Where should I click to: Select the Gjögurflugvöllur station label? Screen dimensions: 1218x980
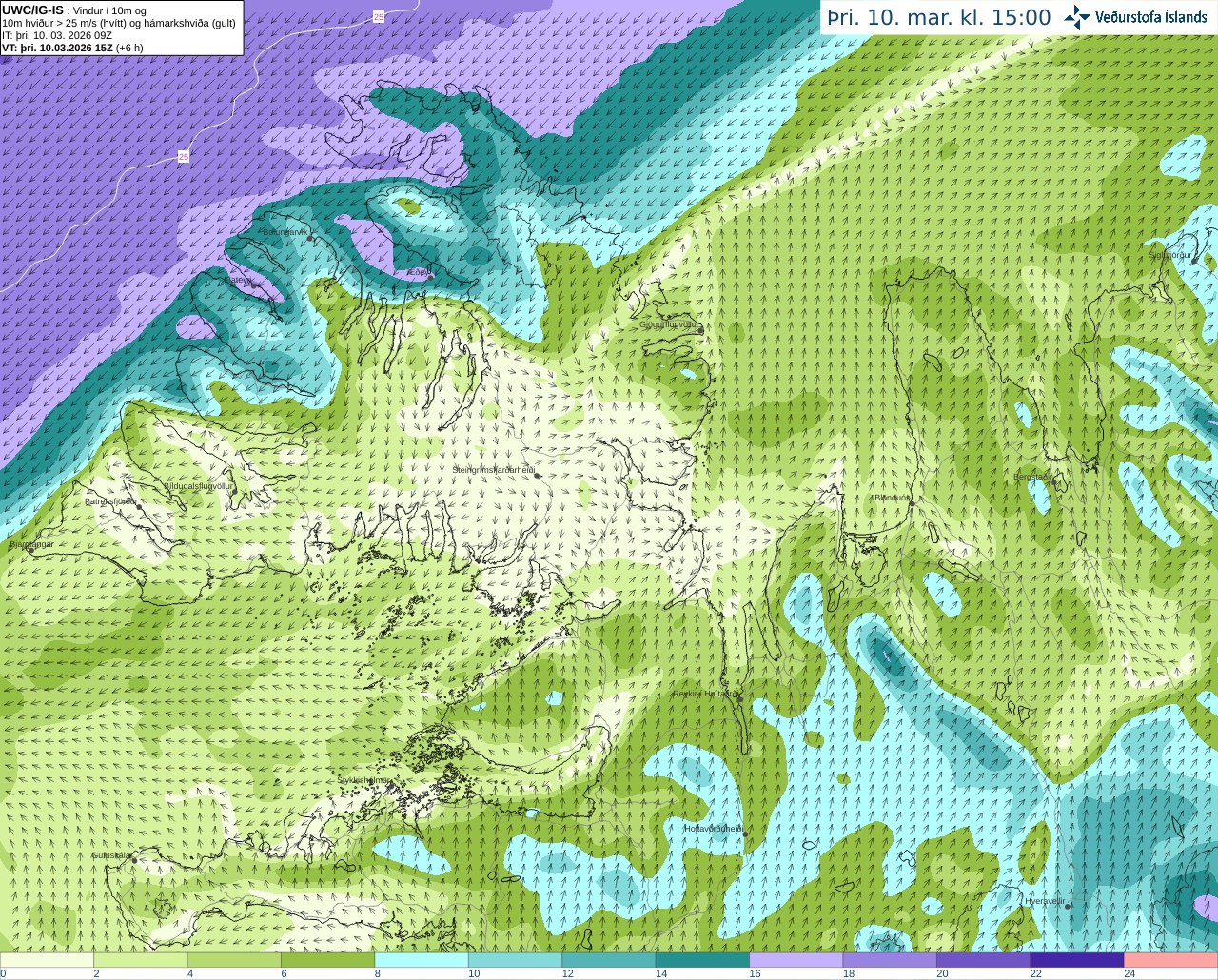(669, 324)
